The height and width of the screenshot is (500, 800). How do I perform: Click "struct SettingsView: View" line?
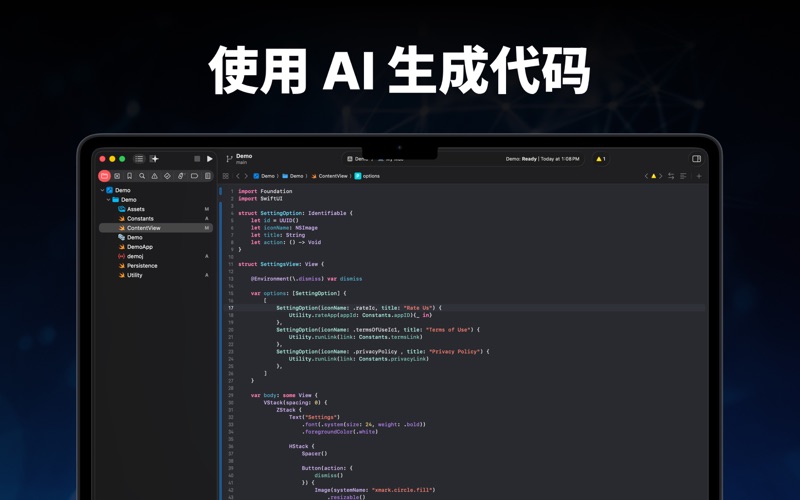click(x=281, y=264)
